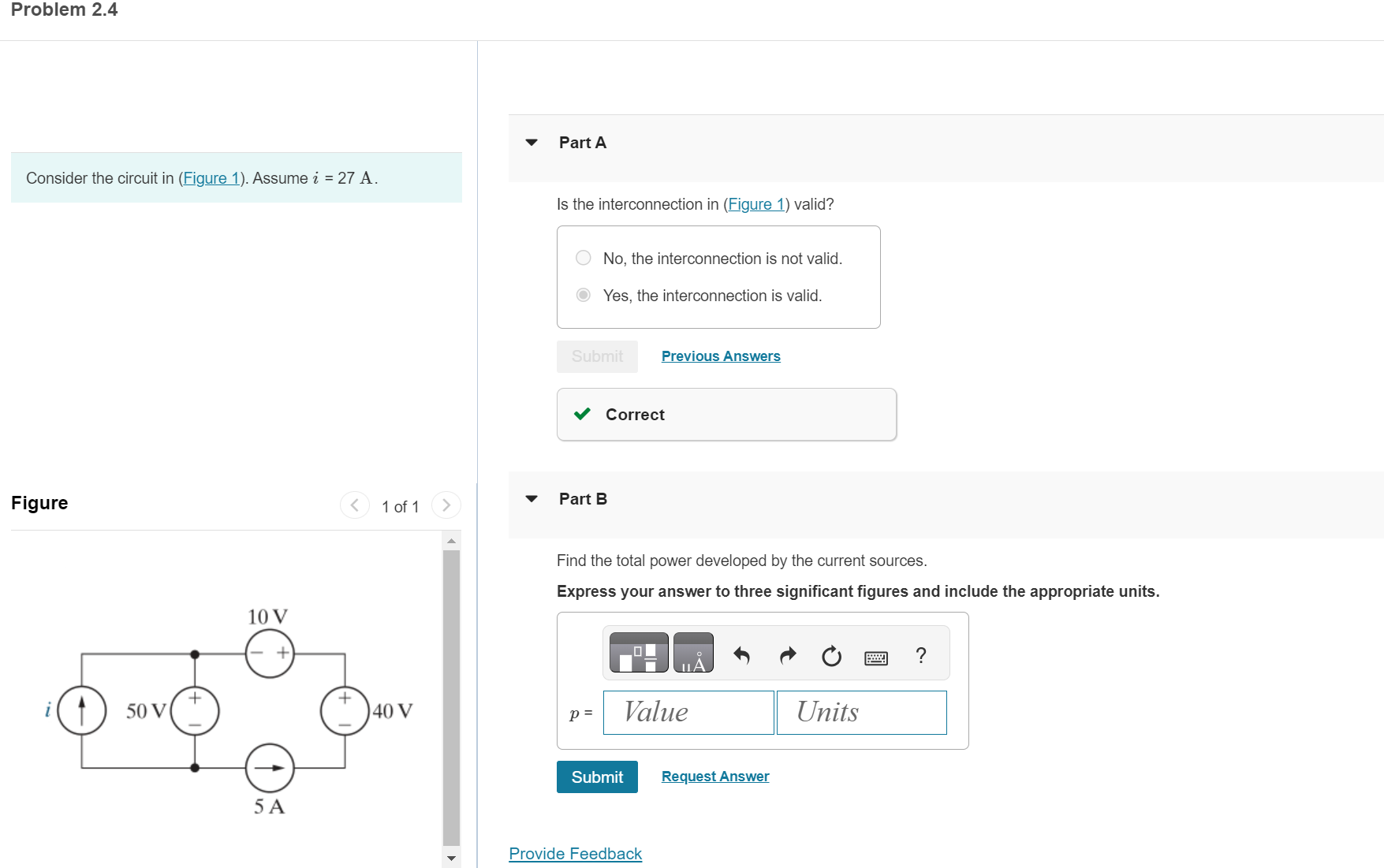Viewport: 1384px width, 868px height.
Task: Click the redo arrow icon
Action: point(787,655)
